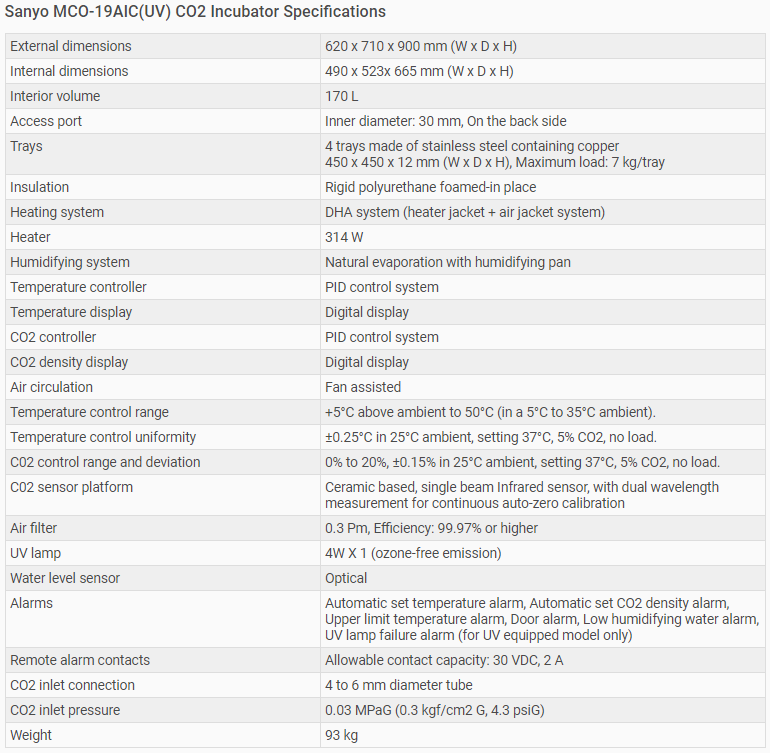The height and width of the screenshot is (753, 770).
Task: Select the Optical water level sensor value
Action: [346, 578]
